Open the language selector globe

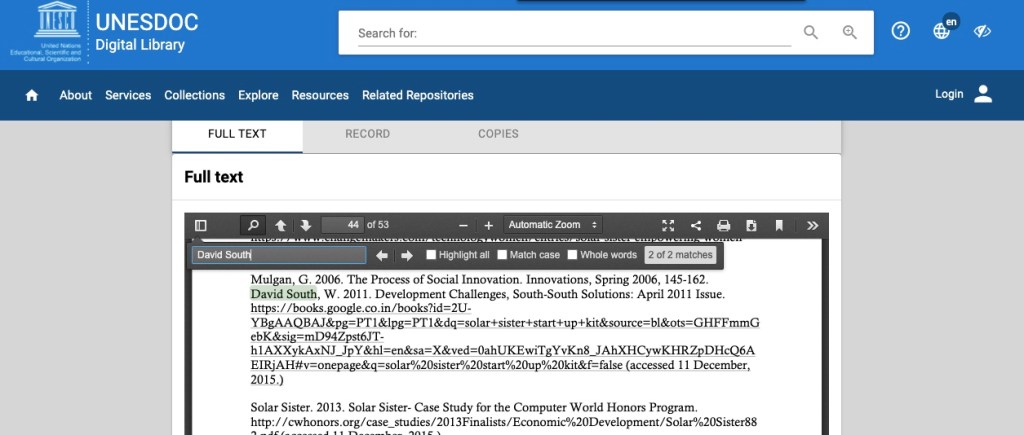[941, 31]
